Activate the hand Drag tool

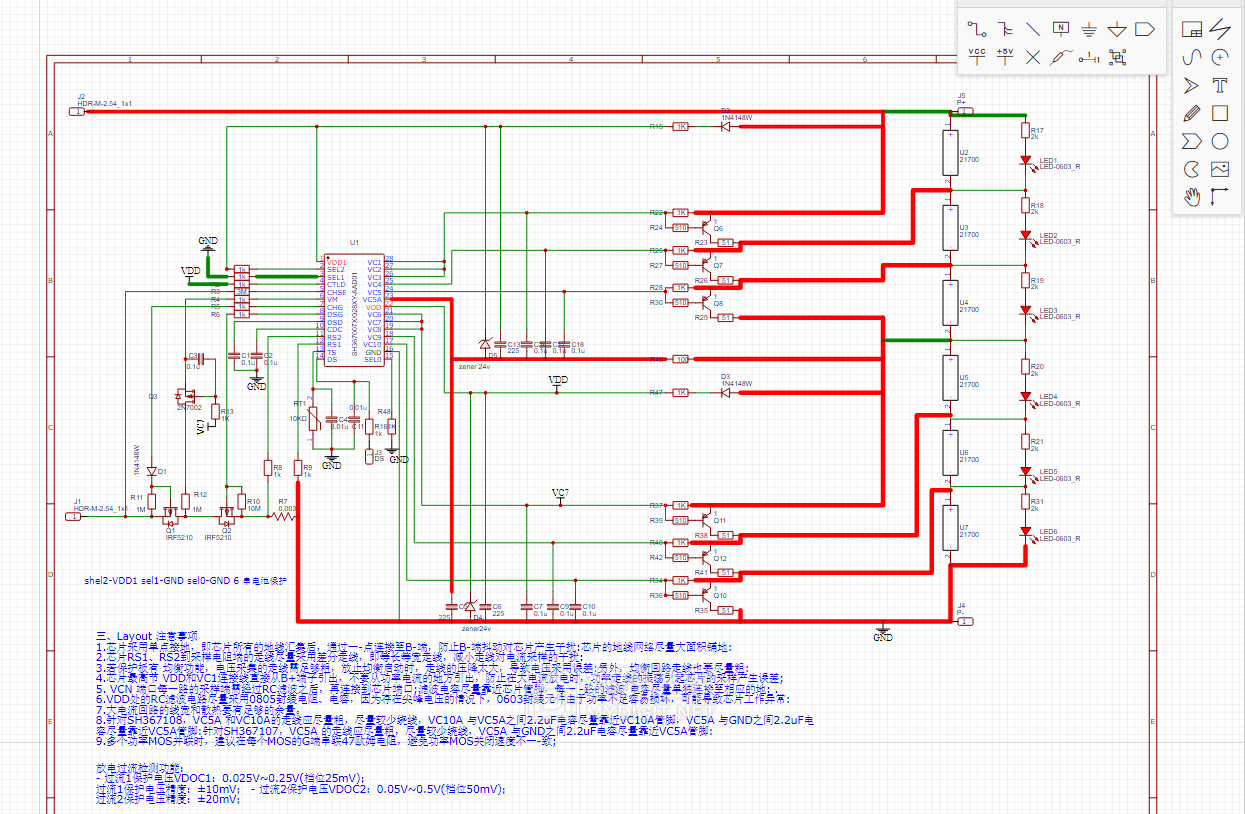coord(1191,197)
